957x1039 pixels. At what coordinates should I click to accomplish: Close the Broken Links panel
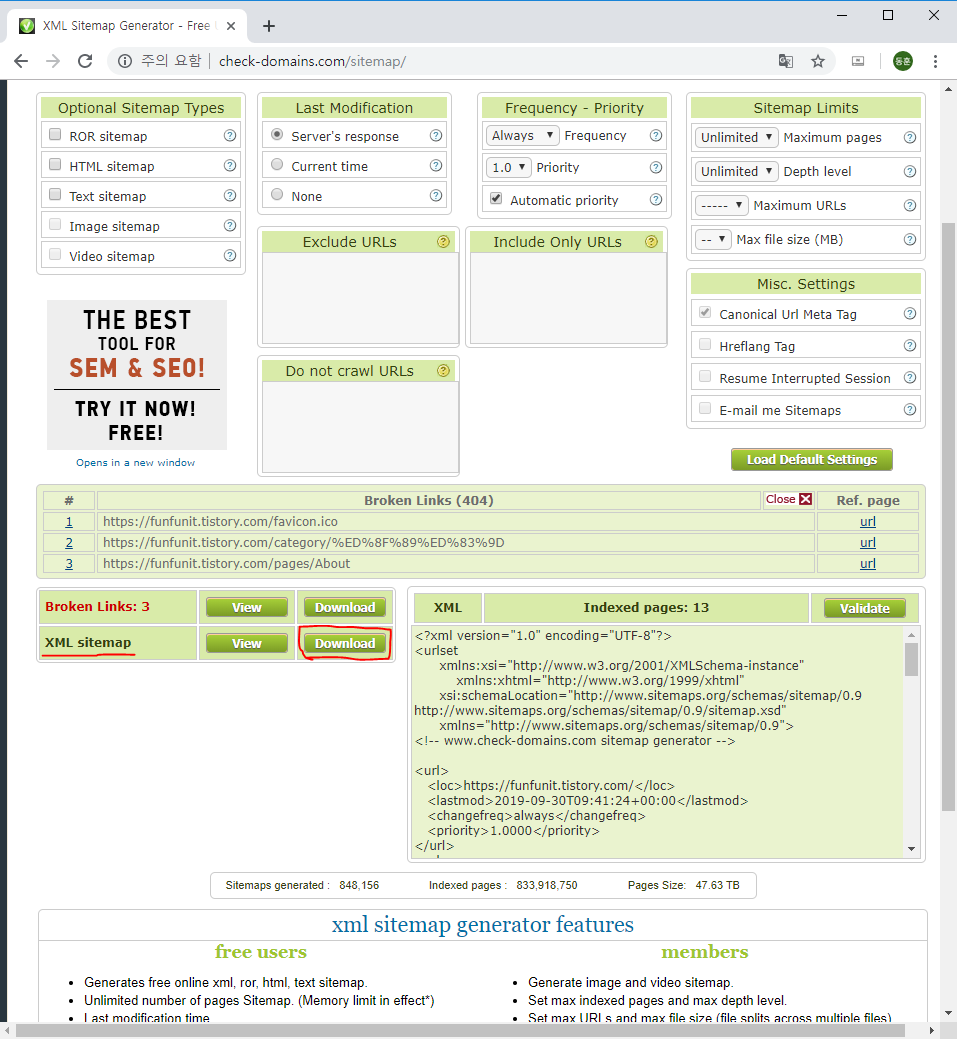789,499
